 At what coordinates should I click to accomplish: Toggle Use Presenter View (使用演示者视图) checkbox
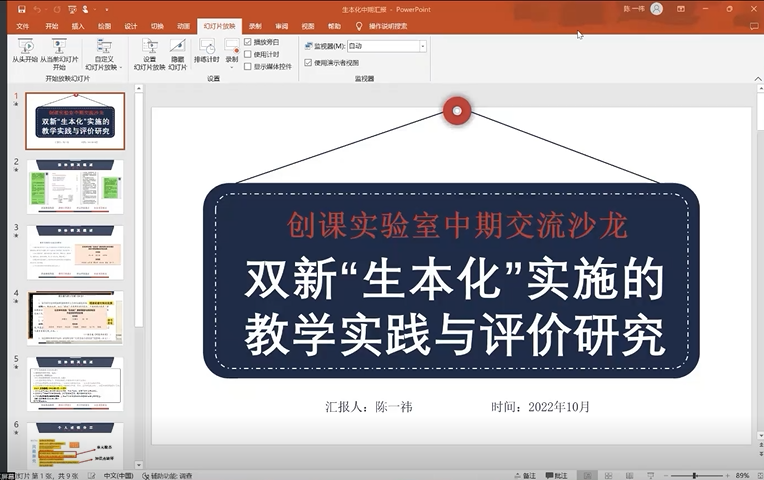(x=308, y=62)
